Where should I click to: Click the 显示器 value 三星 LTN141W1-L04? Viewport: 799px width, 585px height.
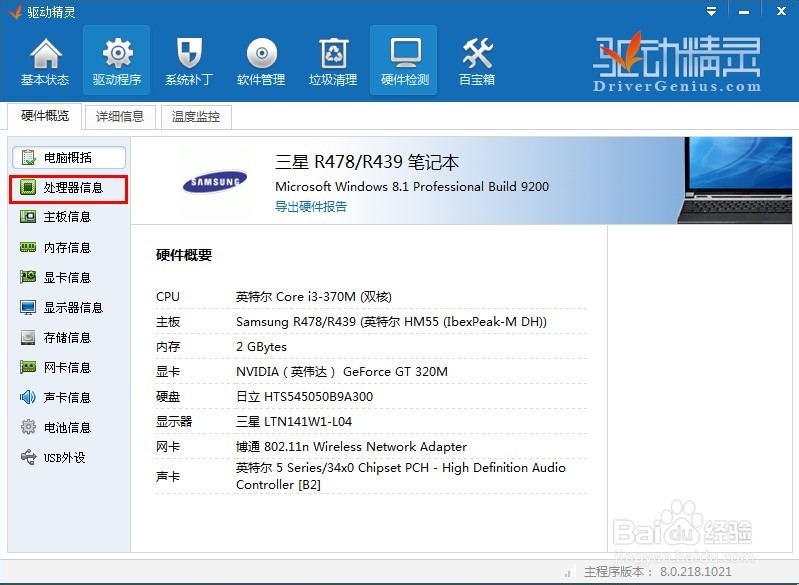click(x=294, y=421)
